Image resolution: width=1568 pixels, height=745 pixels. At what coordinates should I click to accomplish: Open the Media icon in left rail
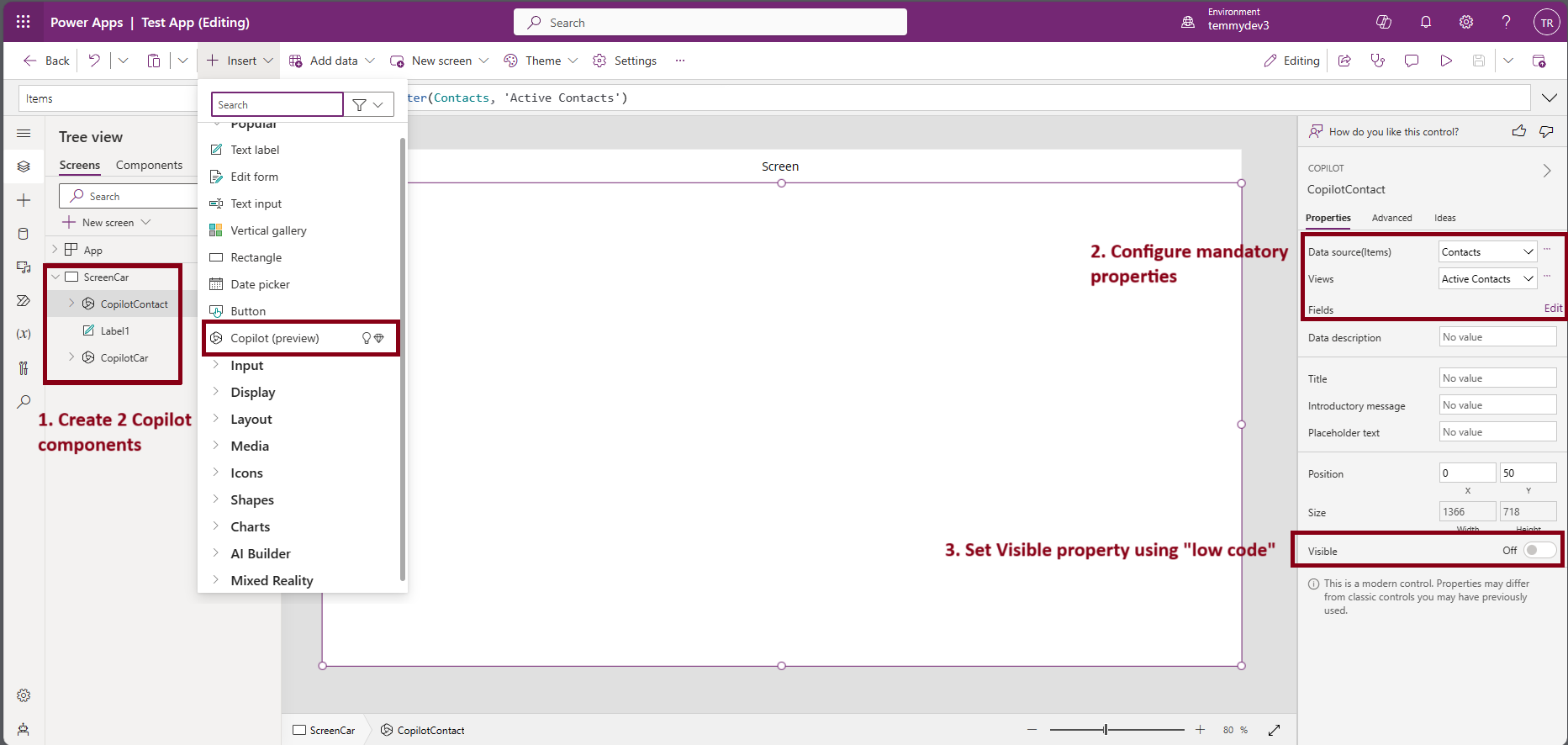click(24, 267)
